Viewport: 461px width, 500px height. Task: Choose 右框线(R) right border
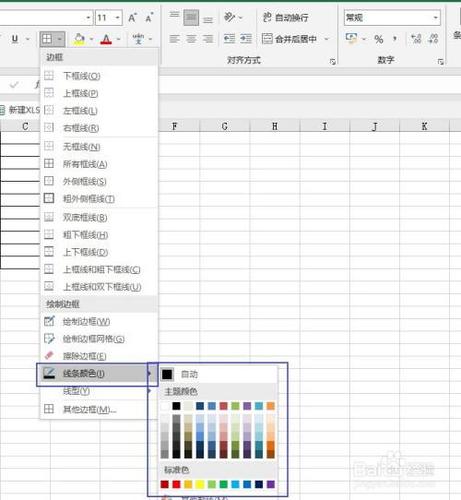tap(99, 128)
